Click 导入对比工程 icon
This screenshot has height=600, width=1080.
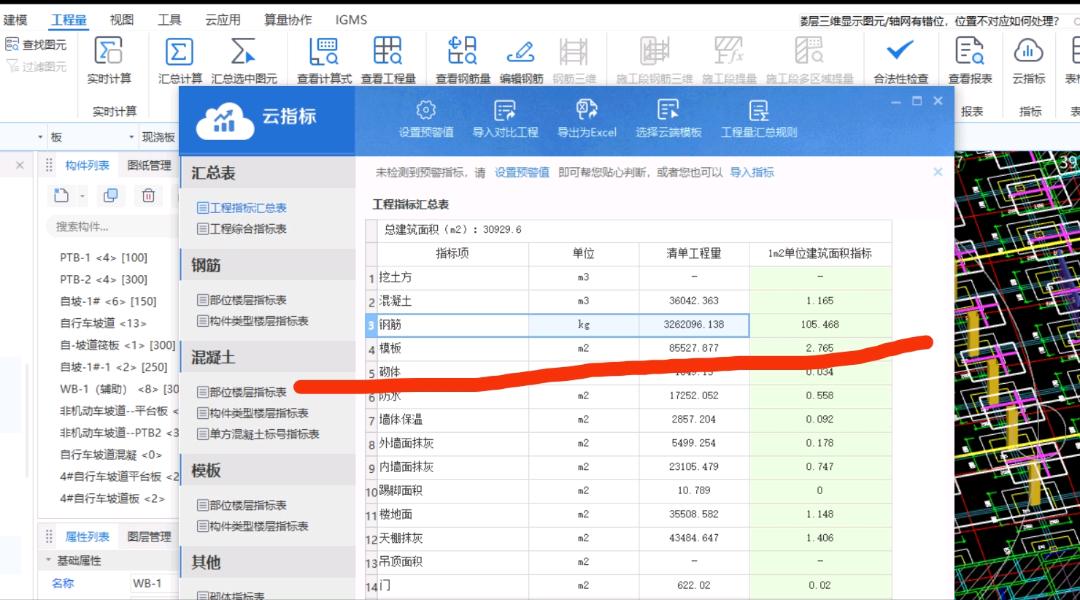[505, 110]
